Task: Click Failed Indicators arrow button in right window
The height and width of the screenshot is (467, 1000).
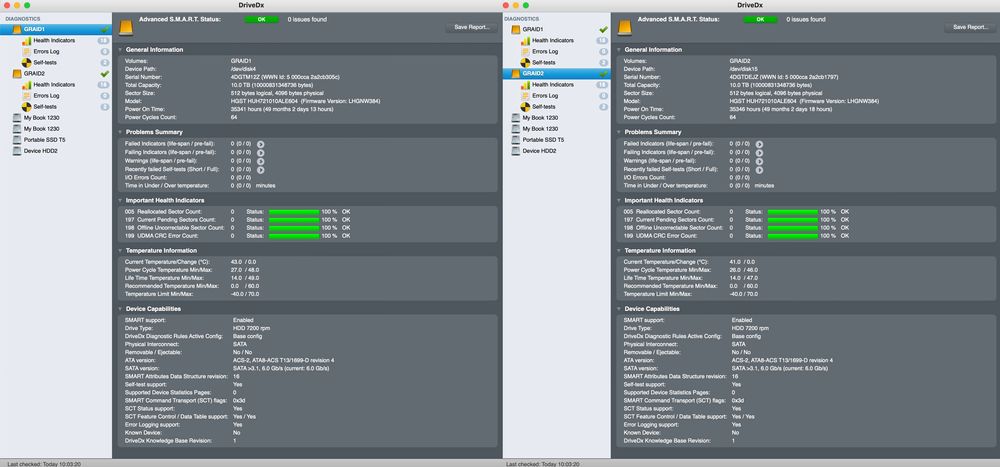Action: point(759,144)
